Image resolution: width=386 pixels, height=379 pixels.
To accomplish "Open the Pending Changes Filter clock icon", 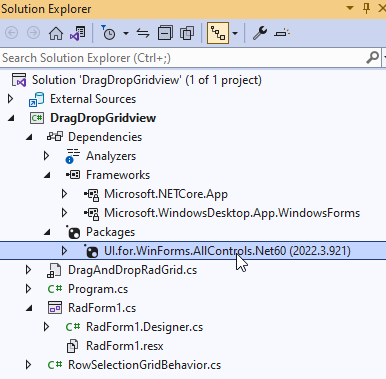I will tap(108, 33).
